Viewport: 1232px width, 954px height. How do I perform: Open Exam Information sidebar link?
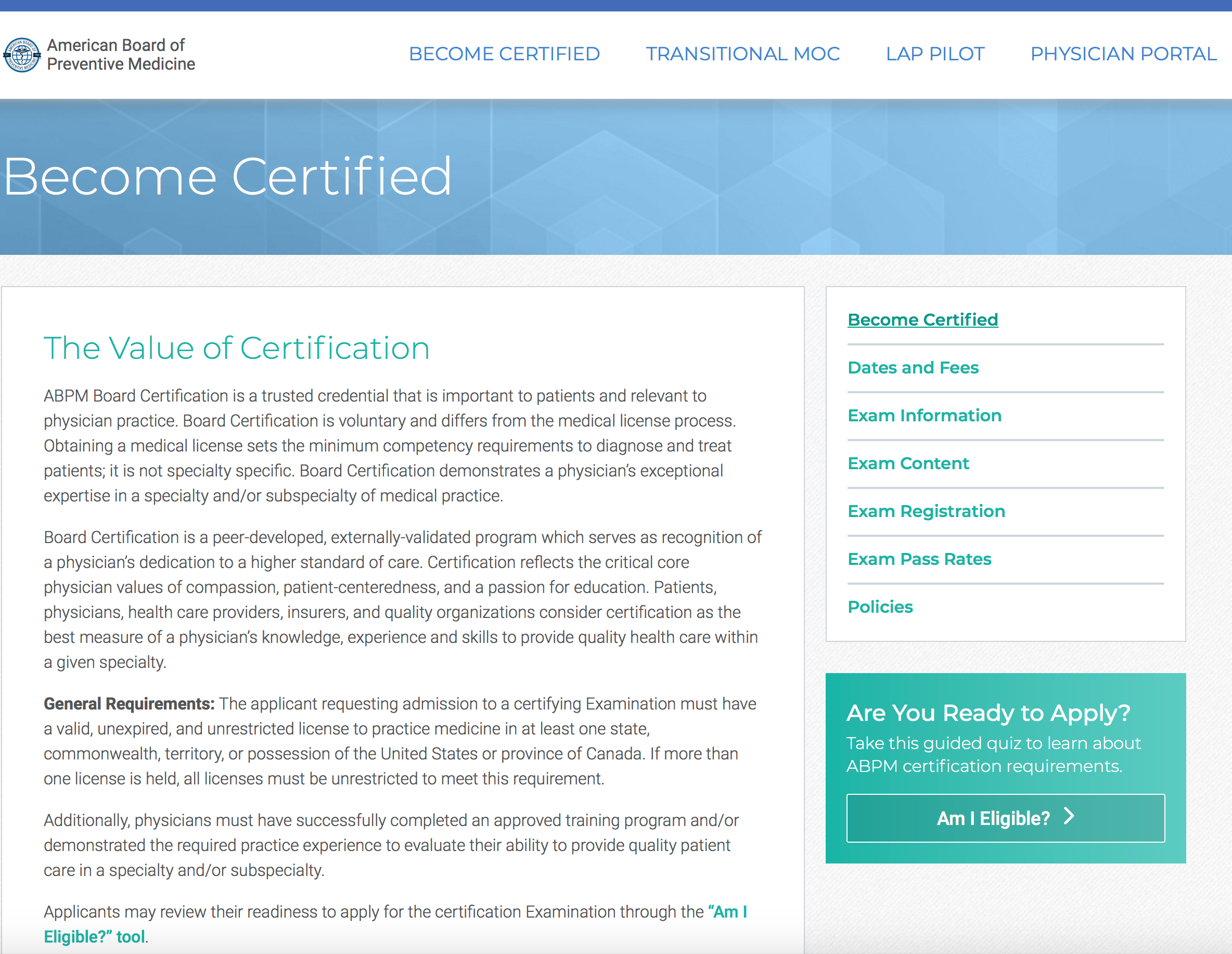point(925,416)
